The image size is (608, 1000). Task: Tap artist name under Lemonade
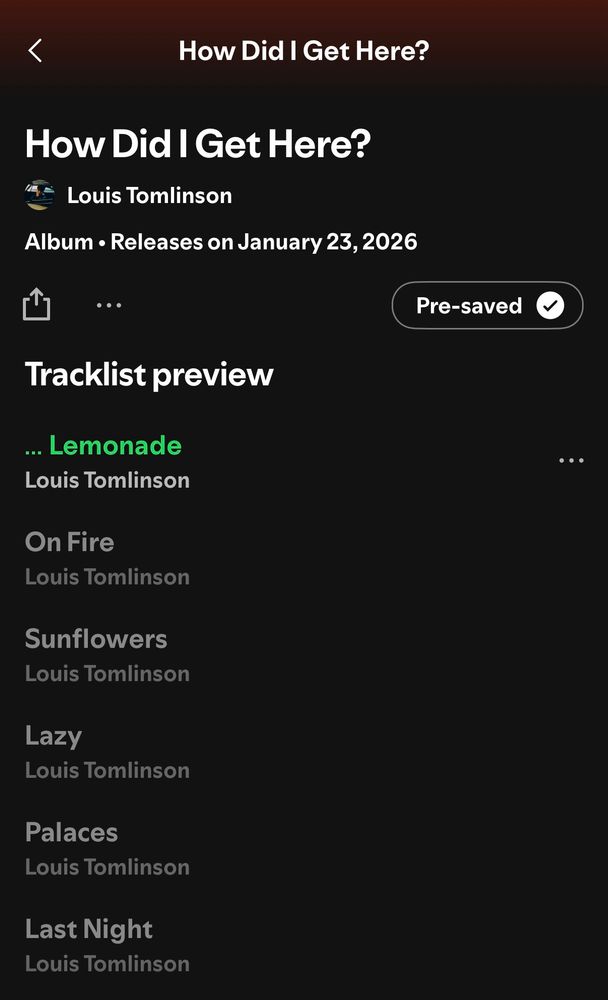pyautogui.click(x=107, y=480)
